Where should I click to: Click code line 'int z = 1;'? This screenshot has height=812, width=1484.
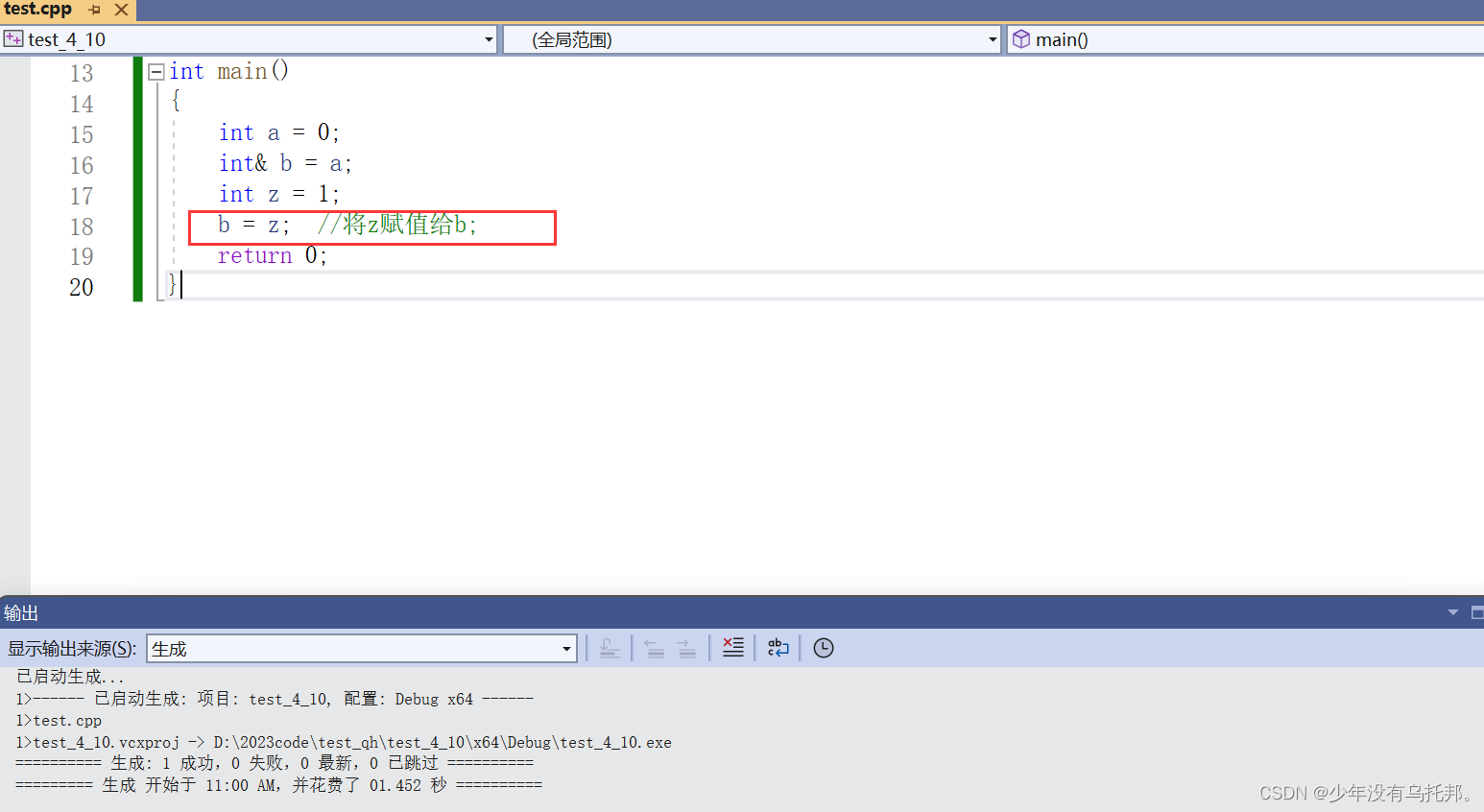coord(278,194)
